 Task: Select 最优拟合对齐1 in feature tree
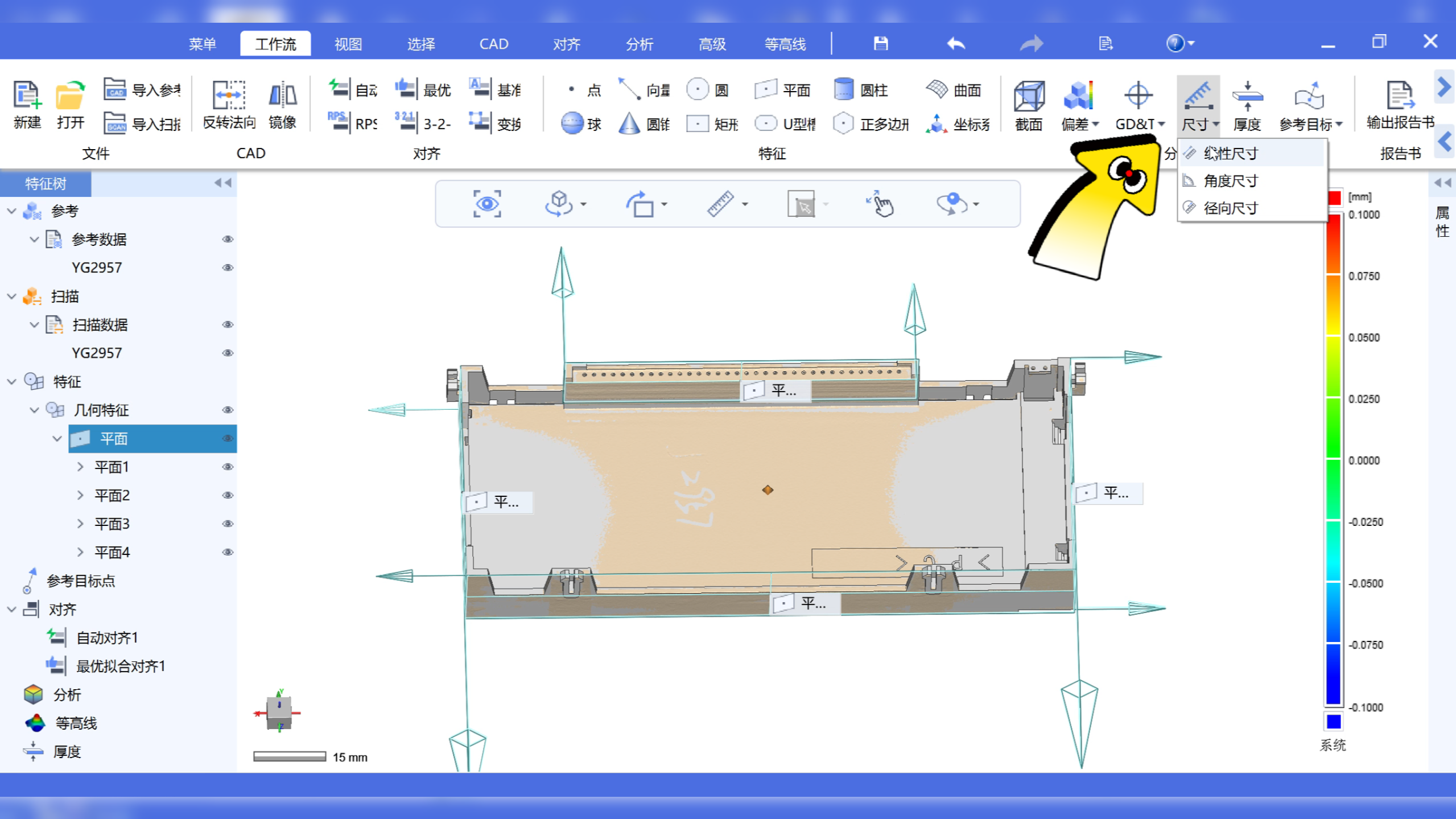120,665
